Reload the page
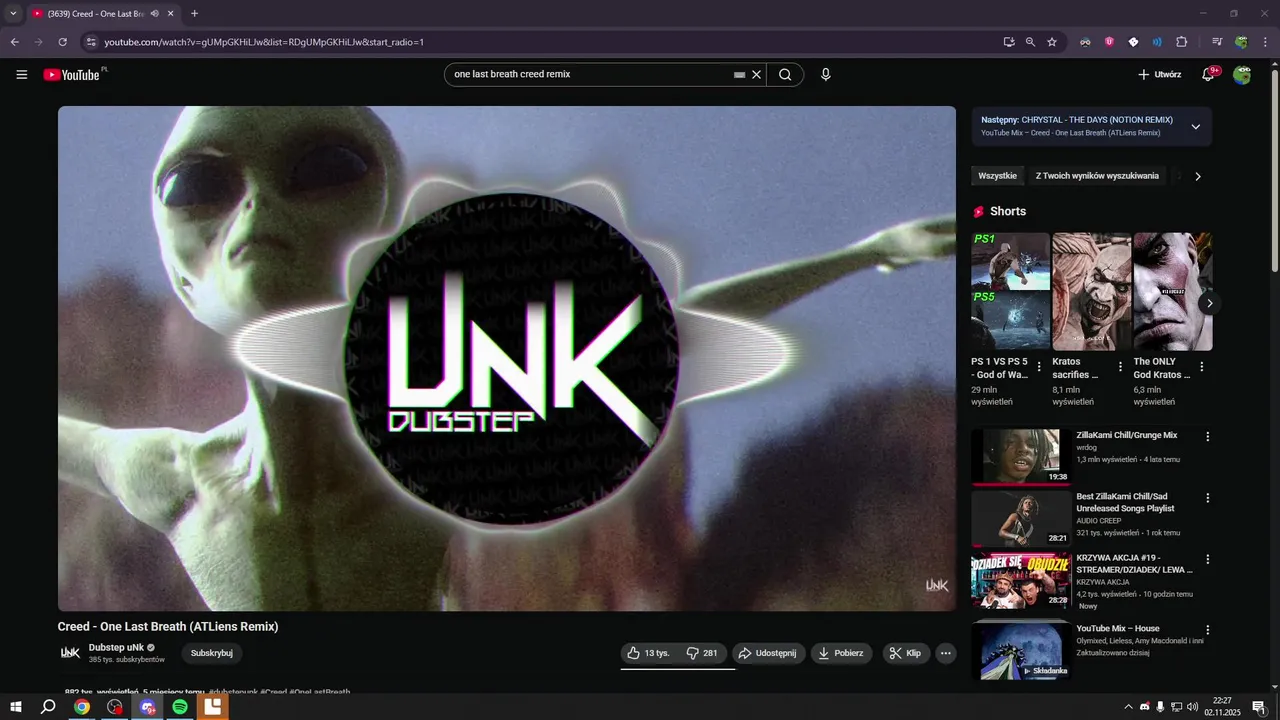 [x=62, y=42]
